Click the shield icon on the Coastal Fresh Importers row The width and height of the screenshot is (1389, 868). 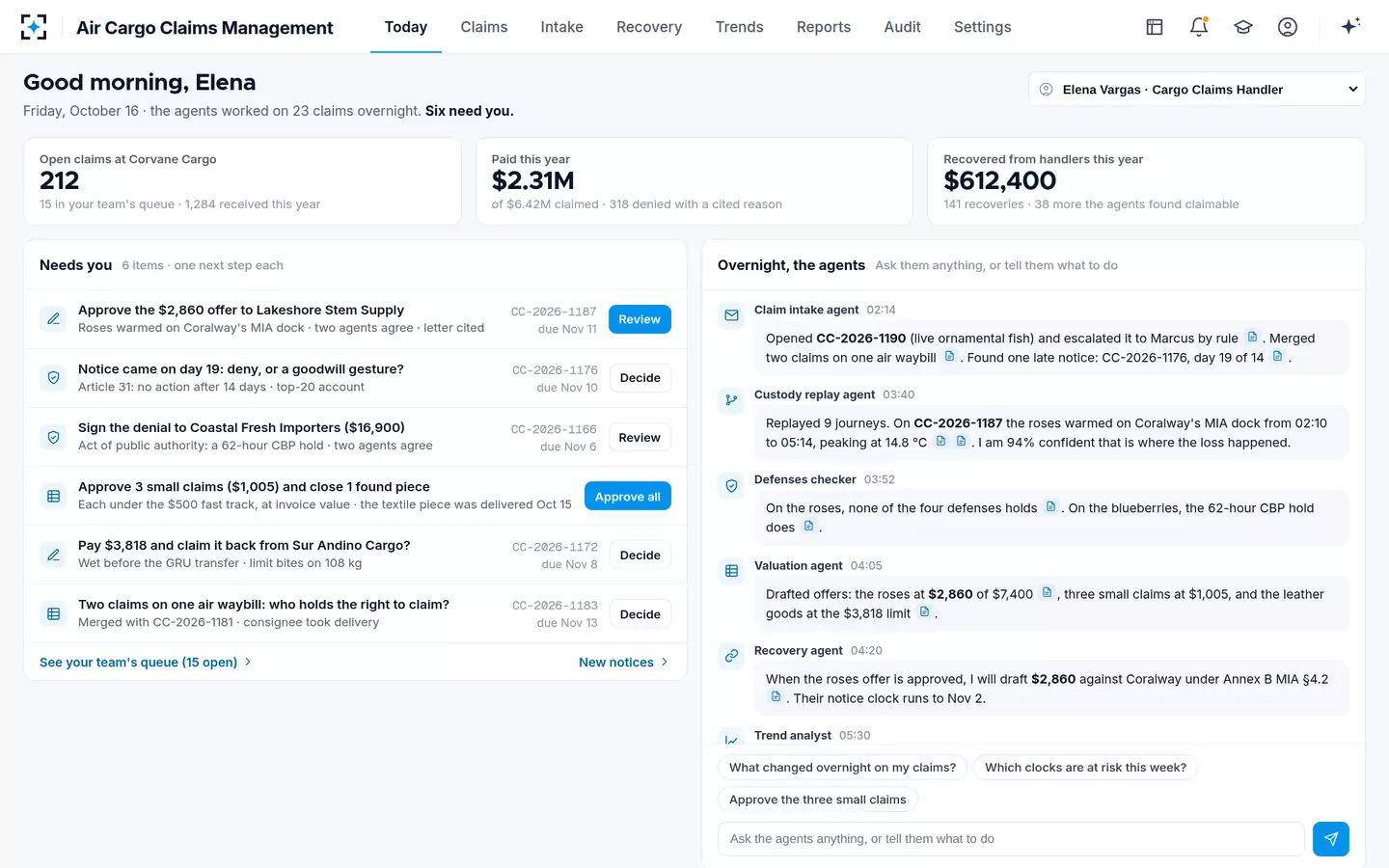point(54,437)
